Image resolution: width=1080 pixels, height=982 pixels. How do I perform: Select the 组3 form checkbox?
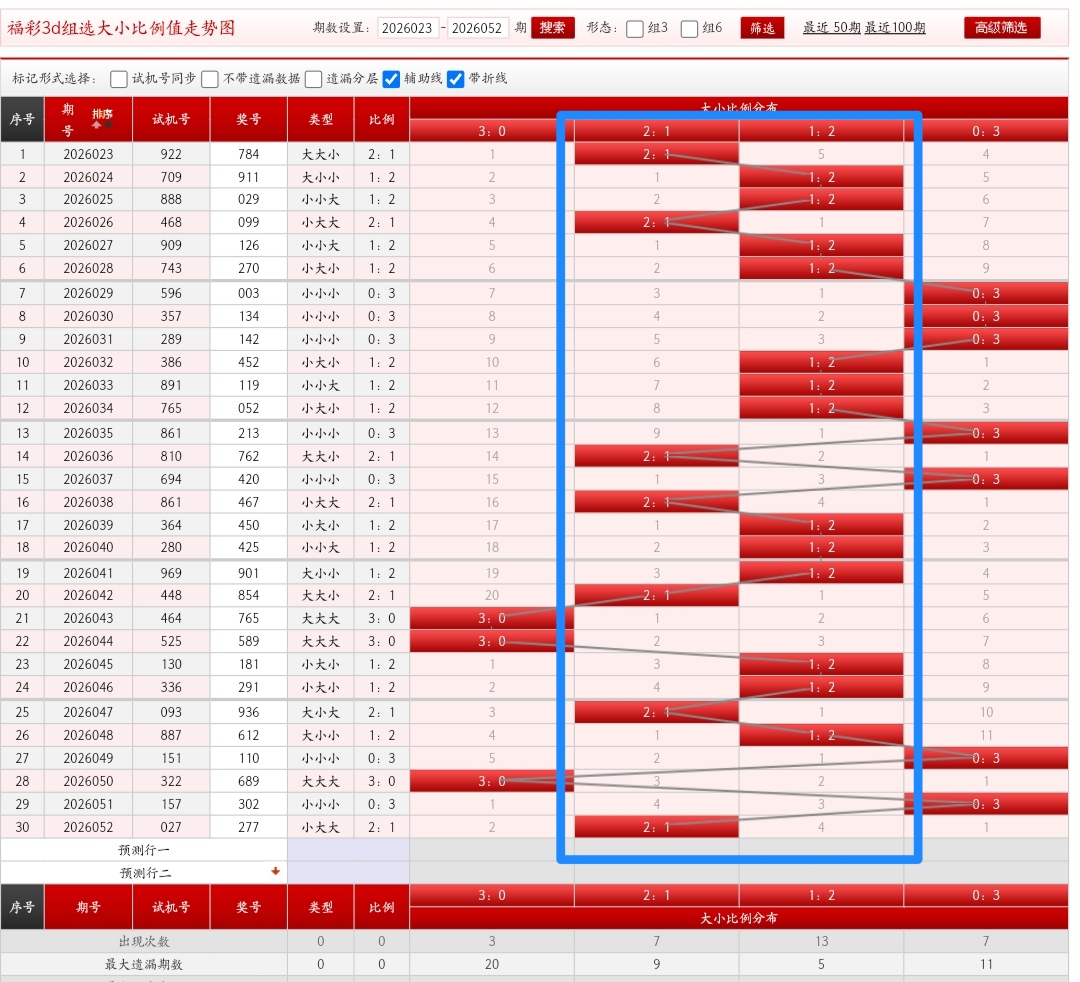point(635,29)
